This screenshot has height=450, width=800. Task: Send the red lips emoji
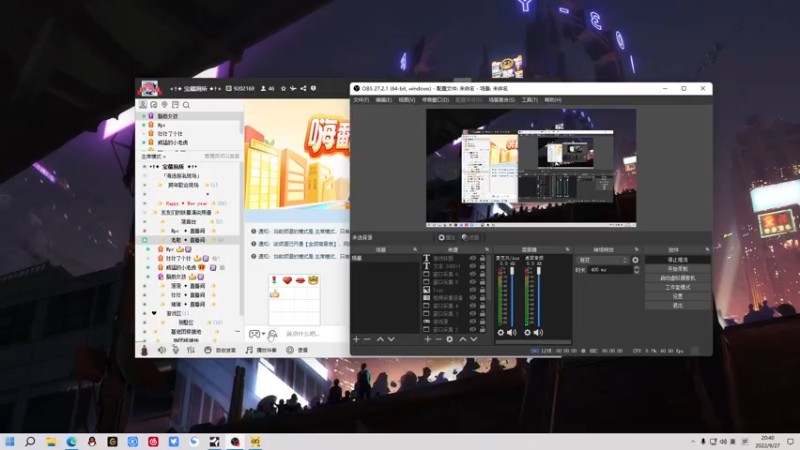point(300,280)
